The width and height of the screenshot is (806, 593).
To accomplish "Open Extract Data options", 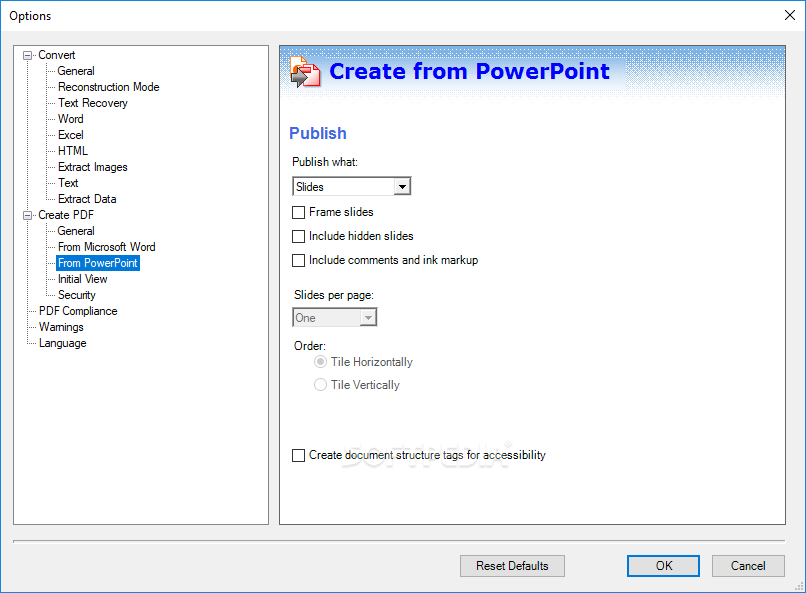I will click(87, 199).
